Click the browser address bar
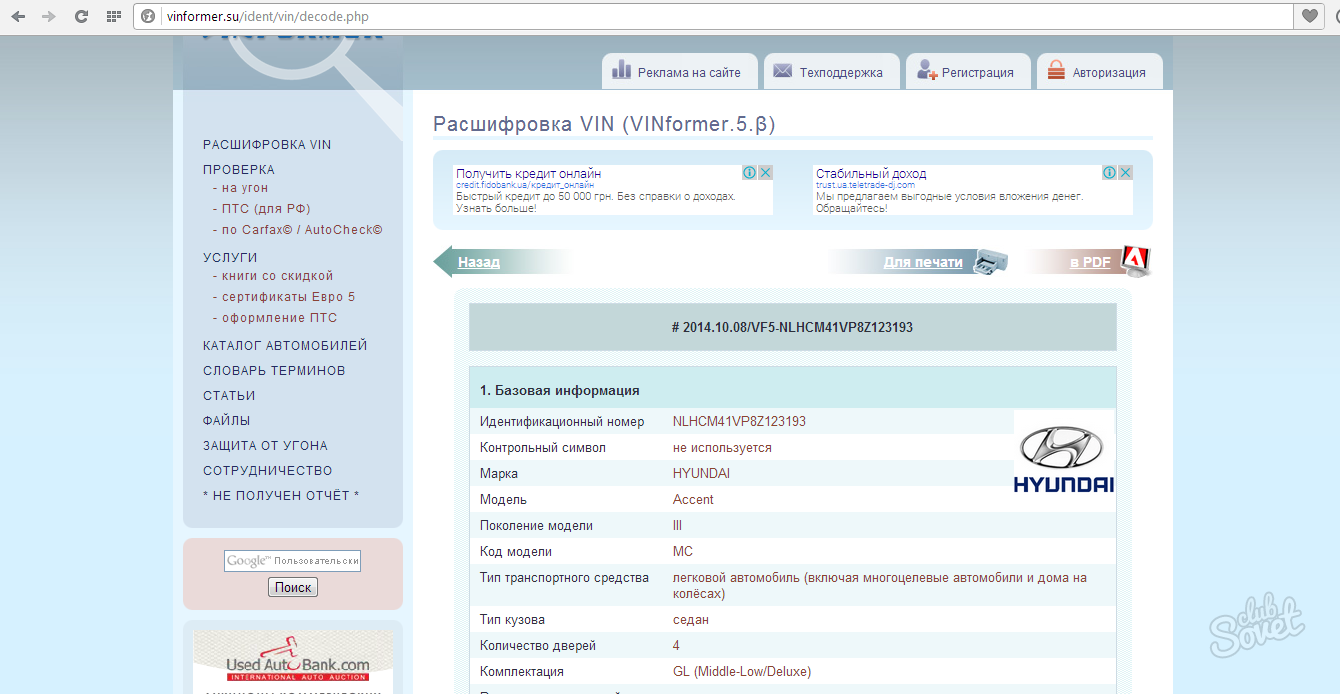The image size is (1340, 694). pyautogui.click(x=700, y=16)
